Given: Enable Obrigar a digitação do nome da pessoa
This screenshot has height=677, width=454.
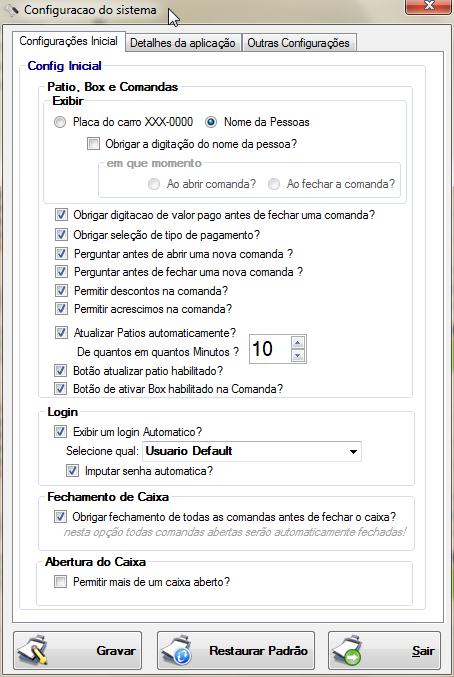Looking at the screenshot, I should [93, 143].
